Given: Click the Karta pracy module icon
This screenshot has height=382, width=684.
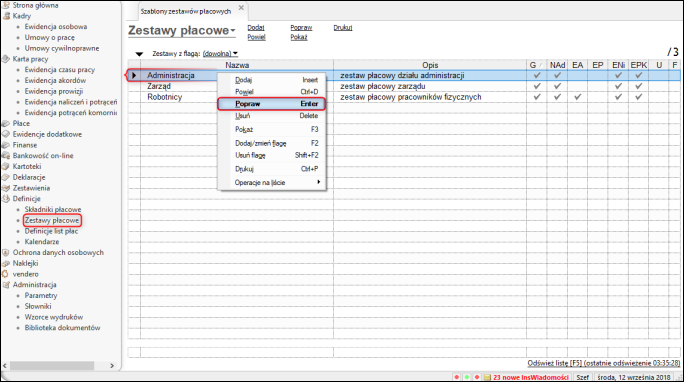Looking at the screenshot, I should pyautogui.click(x=6, y=59).
